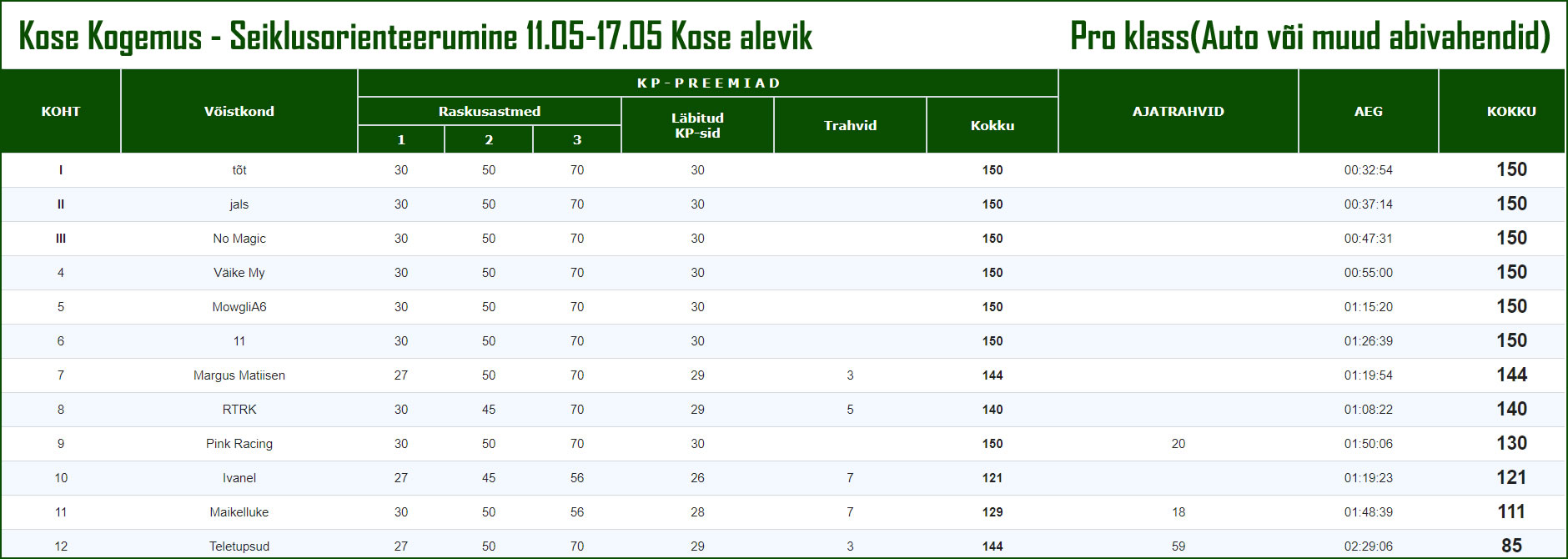
Task: Select the Väike My team row
Action: click(x=783, y=273)
